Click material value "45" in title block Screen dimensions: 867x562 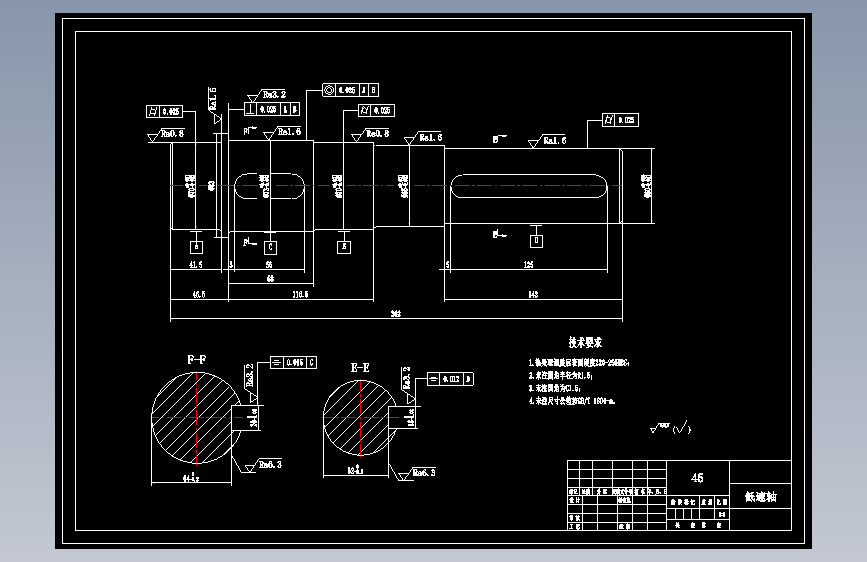pyautogui.click(x=697, y=477)
